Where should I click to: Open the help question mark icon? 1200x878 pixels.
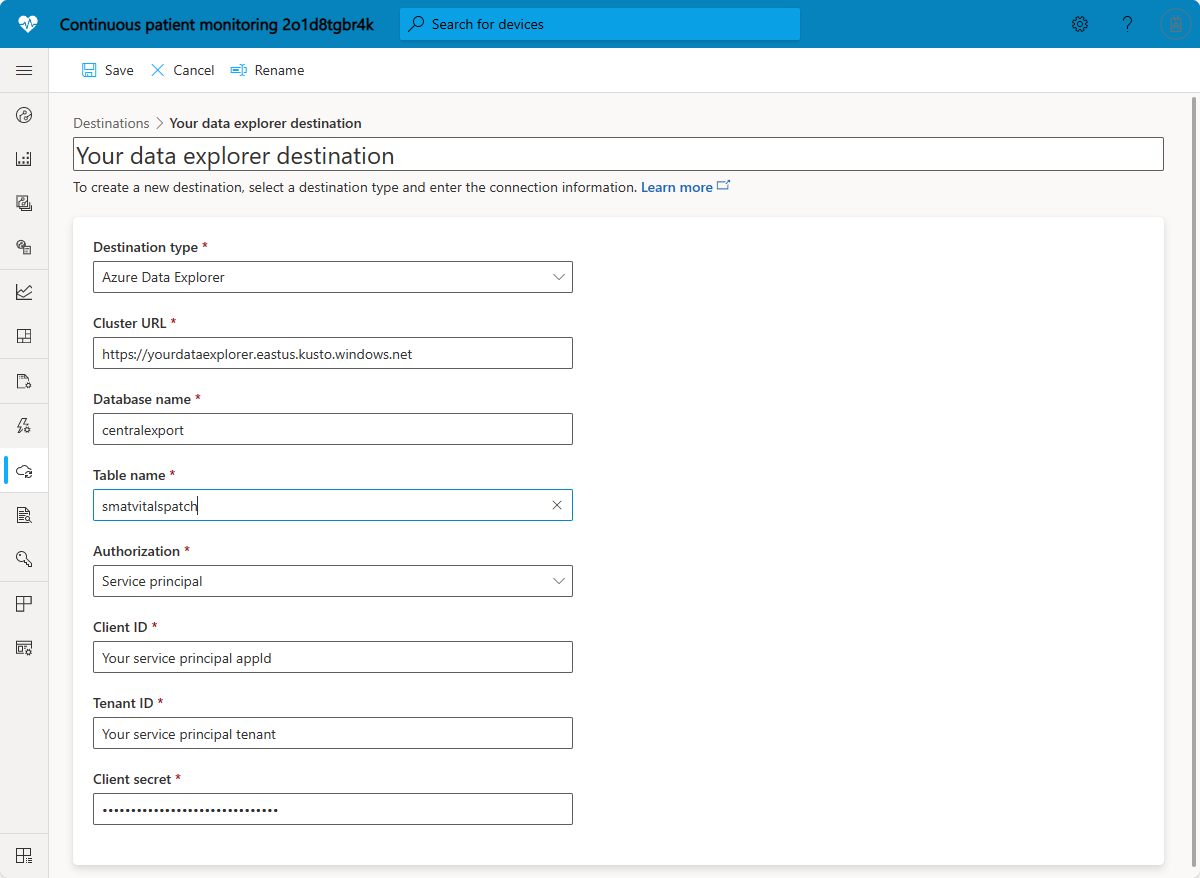1127,23
